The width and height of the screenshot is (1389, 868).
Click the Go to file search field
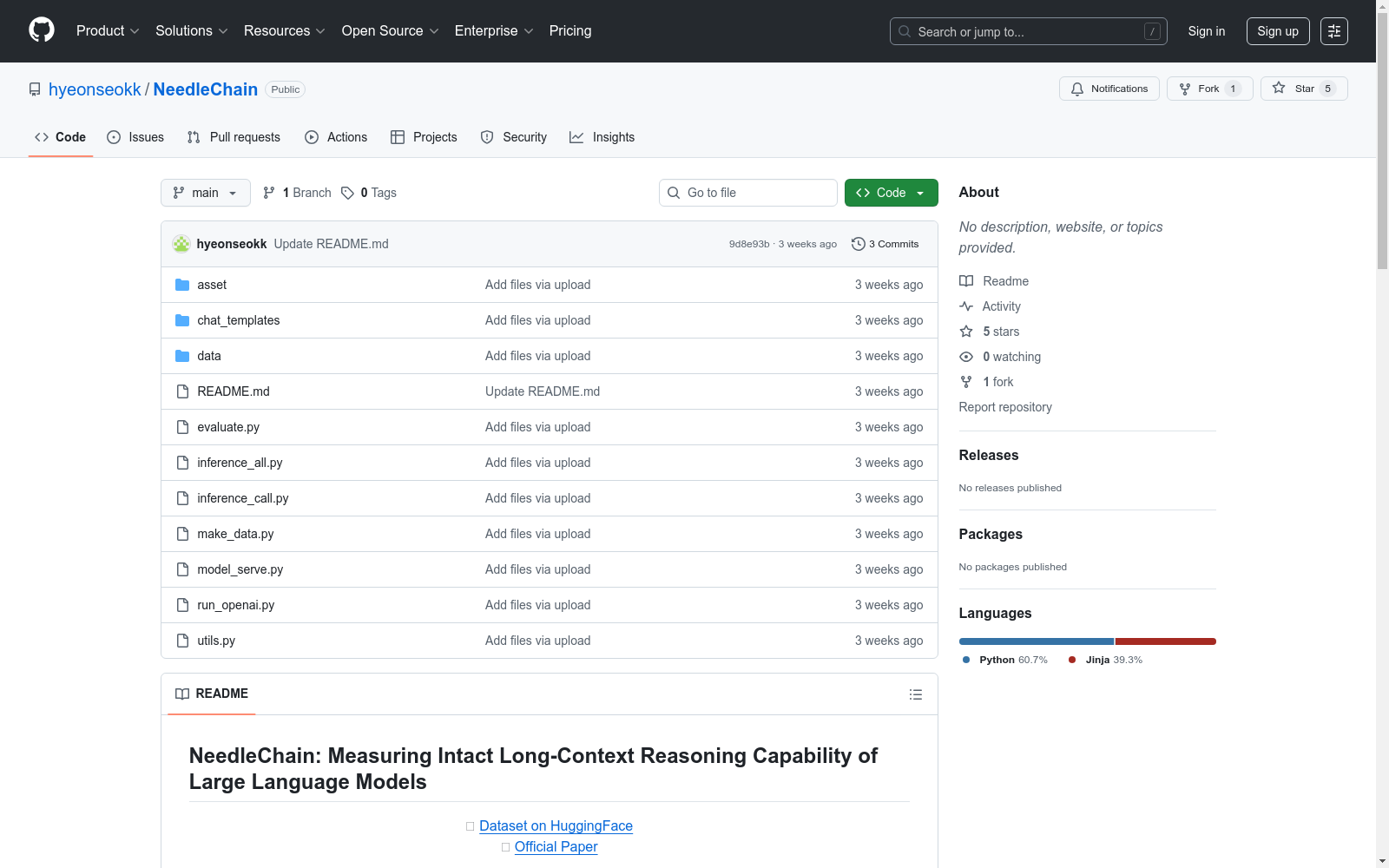pos(748,193)
